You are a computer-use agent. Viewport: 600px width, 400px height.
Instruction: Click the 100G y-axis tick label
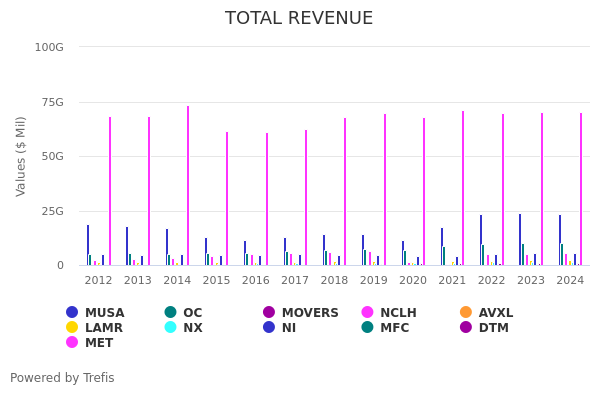point(49,47)
